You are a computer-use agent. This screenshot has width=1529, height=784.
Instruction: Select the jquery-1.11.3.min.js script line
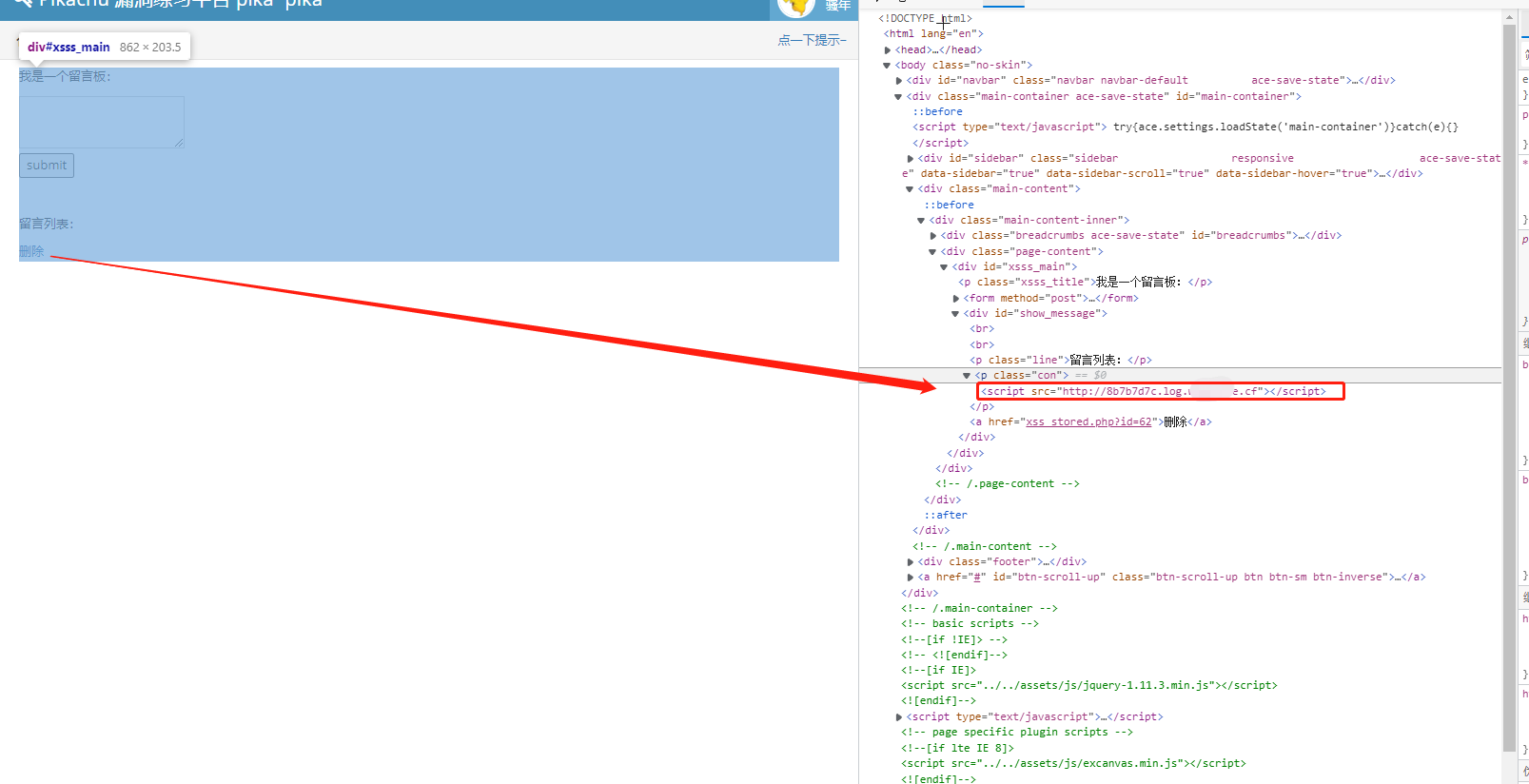click(x=1089, y=685)
